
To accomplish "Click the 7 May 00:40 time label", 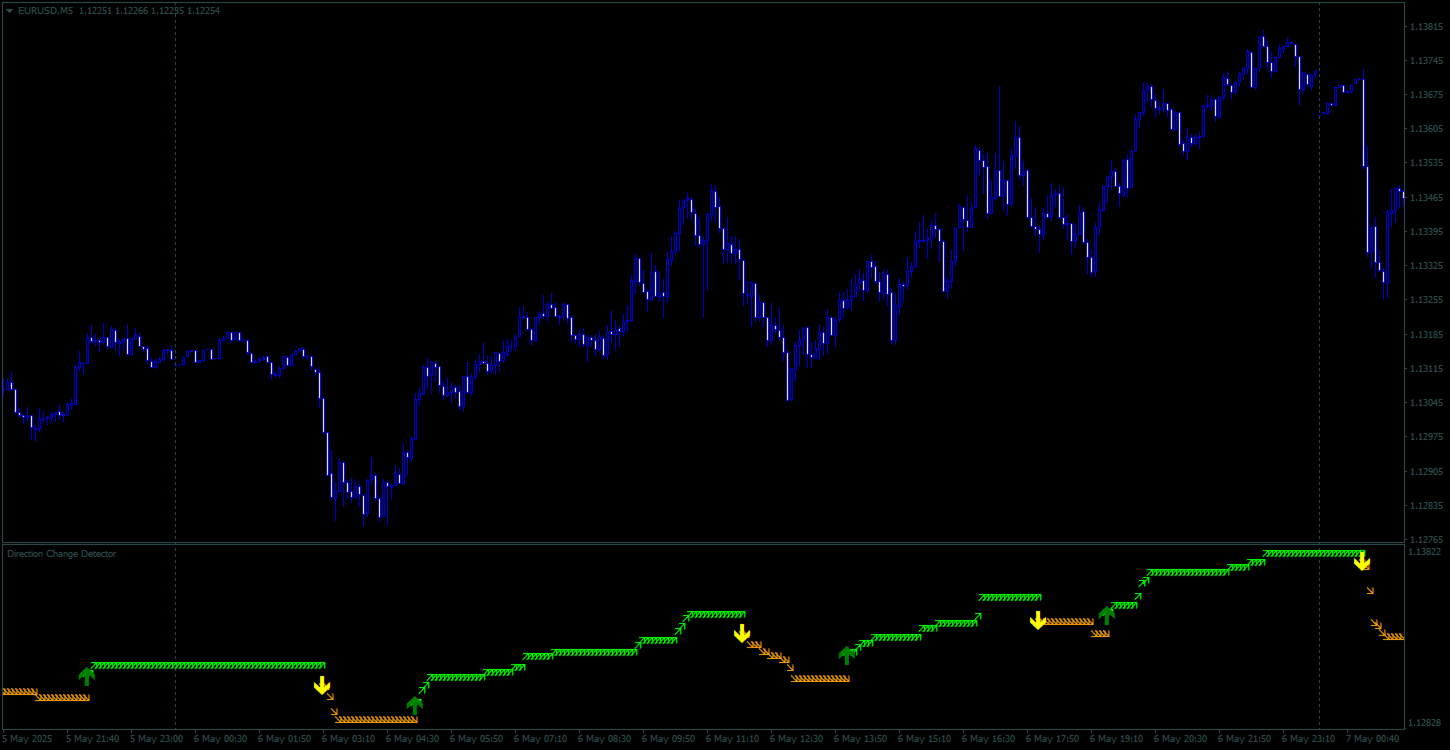I will (1371, 739).
